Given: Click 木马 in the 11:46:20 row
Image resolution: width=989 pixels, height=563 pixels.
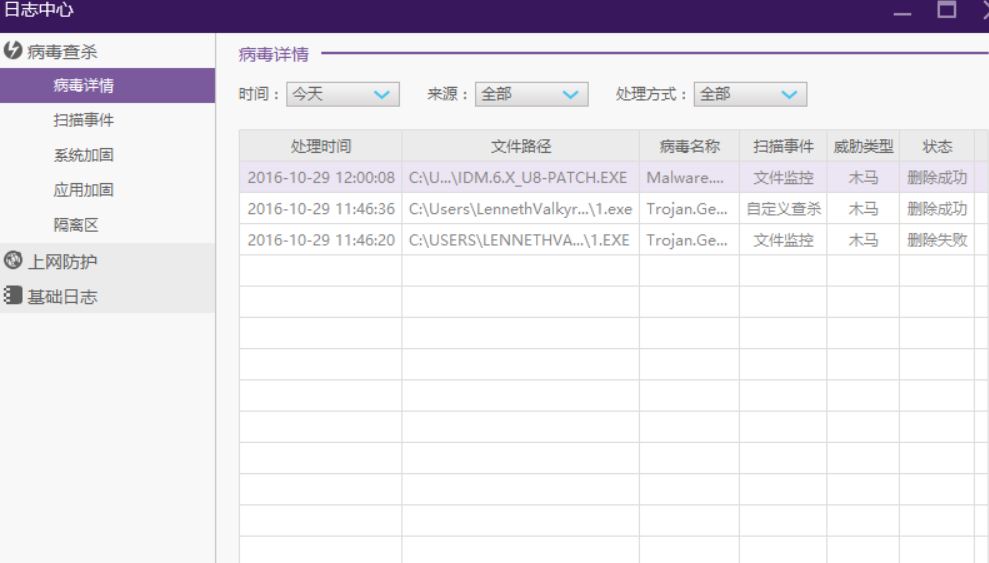Looking at the screenshot, I should (x=863, y=240).
